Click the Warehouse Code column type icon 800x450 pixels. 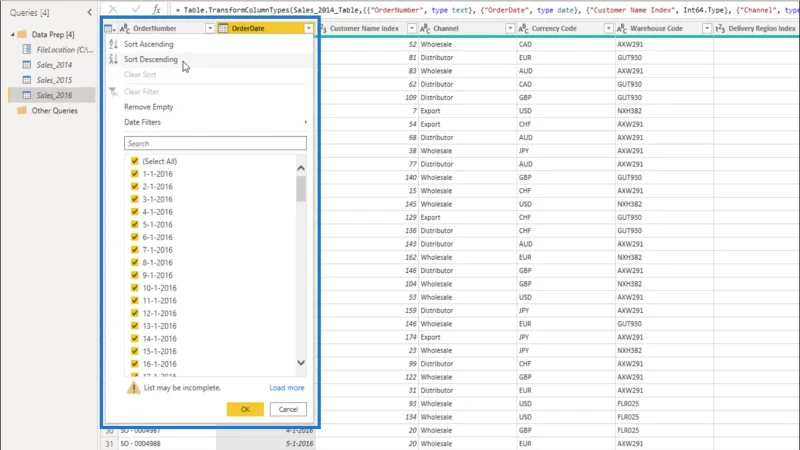(622, 29)
